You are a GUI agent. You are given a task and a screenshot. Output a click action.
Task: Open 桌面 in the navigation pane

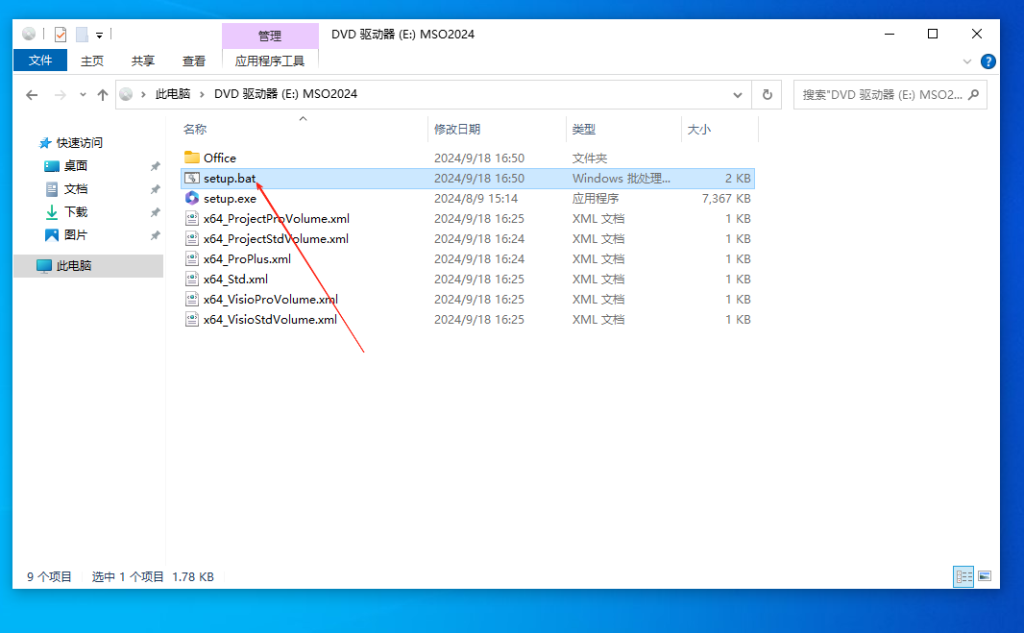(x=76, y=166)
